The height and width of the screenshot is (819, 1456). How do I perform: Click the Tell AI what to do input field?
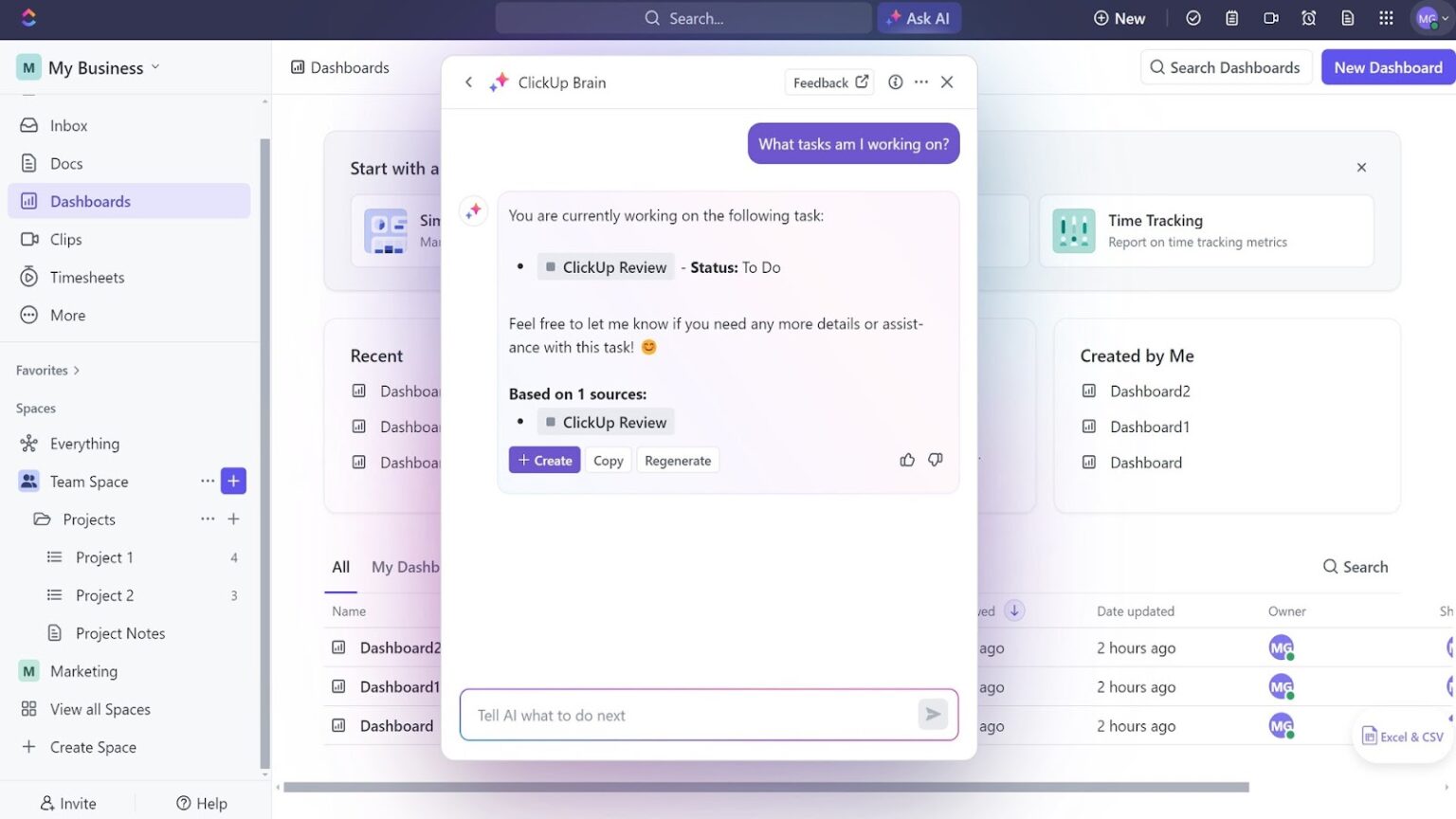(x=692, y=715)
